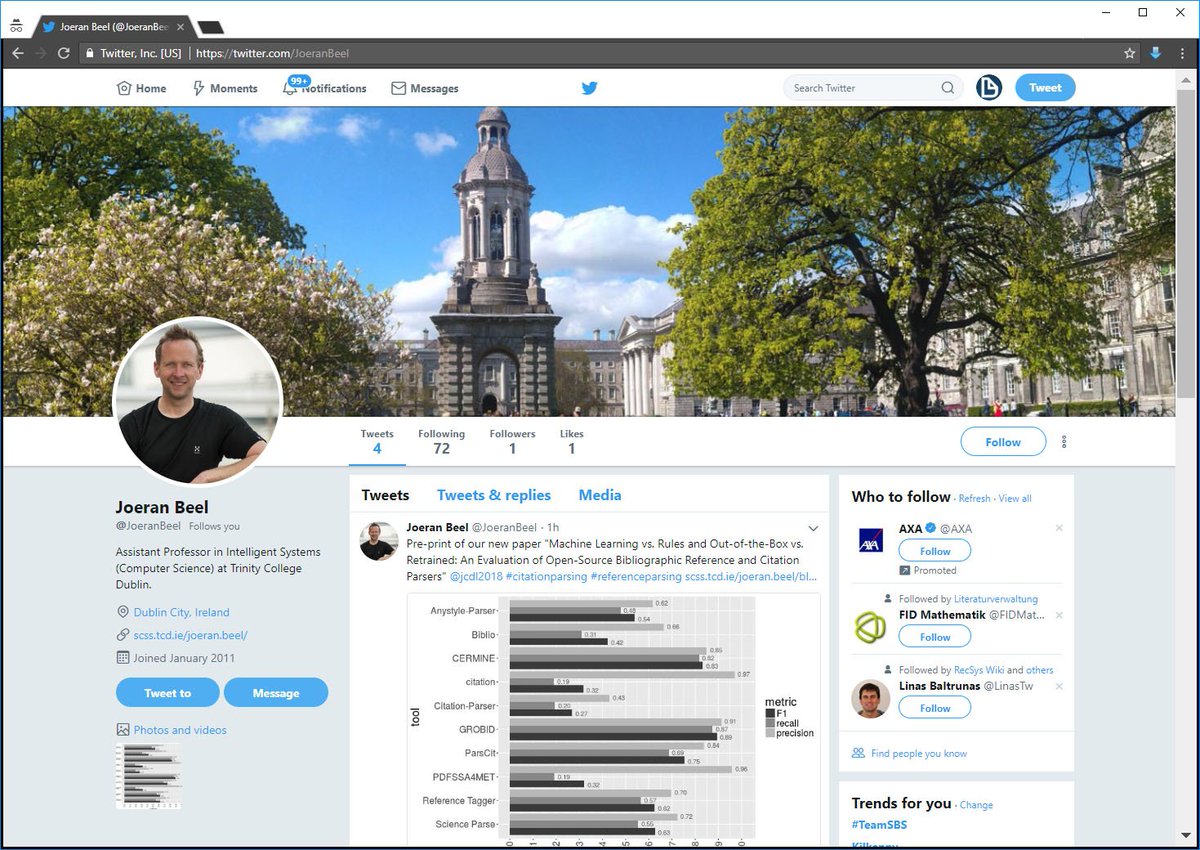Click the AXA logo avatar
Image resolution: width=1200 pixels, height=850 pixels.
(870, 541)
